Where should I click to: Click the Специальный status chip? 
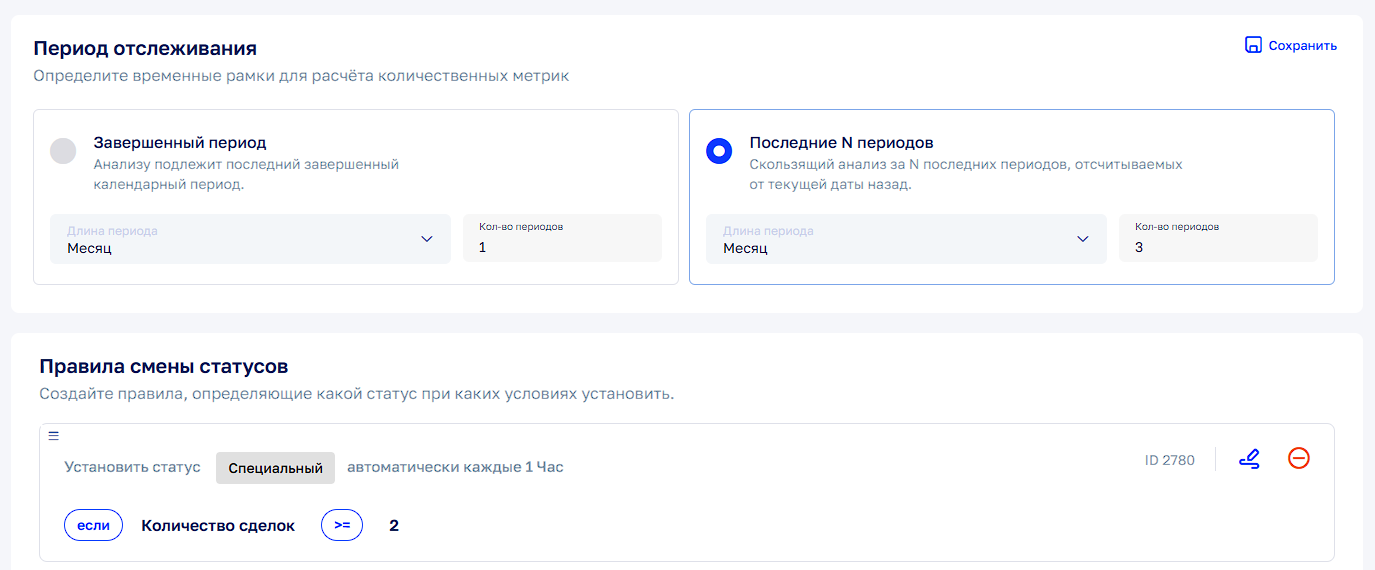tap(275, 468)
